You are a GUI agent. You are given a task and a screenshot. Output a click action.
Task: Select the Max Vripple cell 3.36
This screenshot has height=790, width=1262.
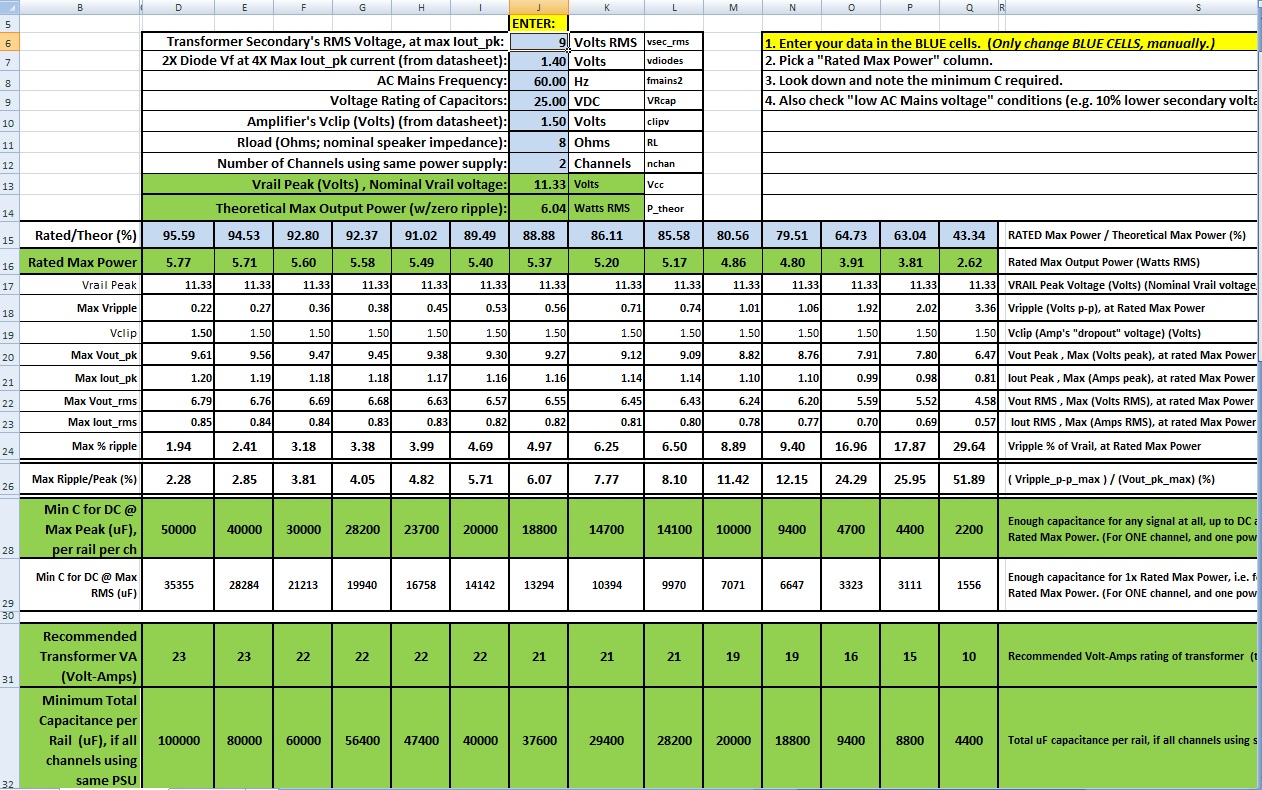[968, 309]
